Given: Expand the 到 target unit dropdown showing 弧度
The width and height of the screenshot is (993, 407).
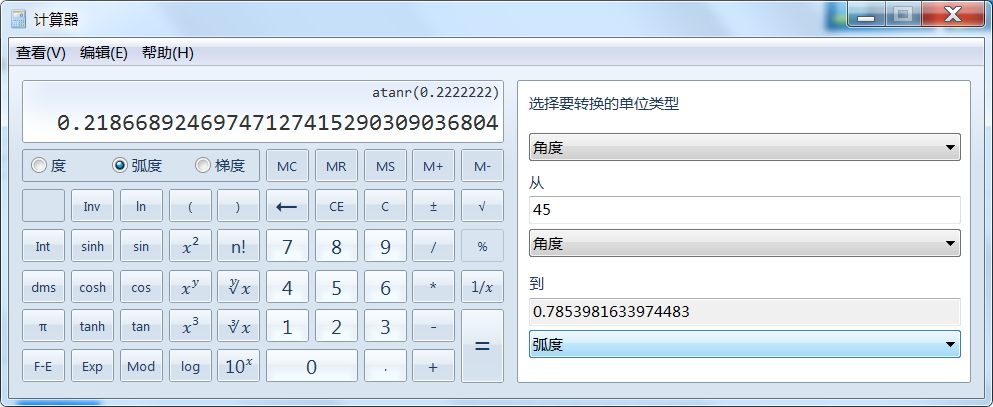Looking at the screenshot, I should point(744,344).
